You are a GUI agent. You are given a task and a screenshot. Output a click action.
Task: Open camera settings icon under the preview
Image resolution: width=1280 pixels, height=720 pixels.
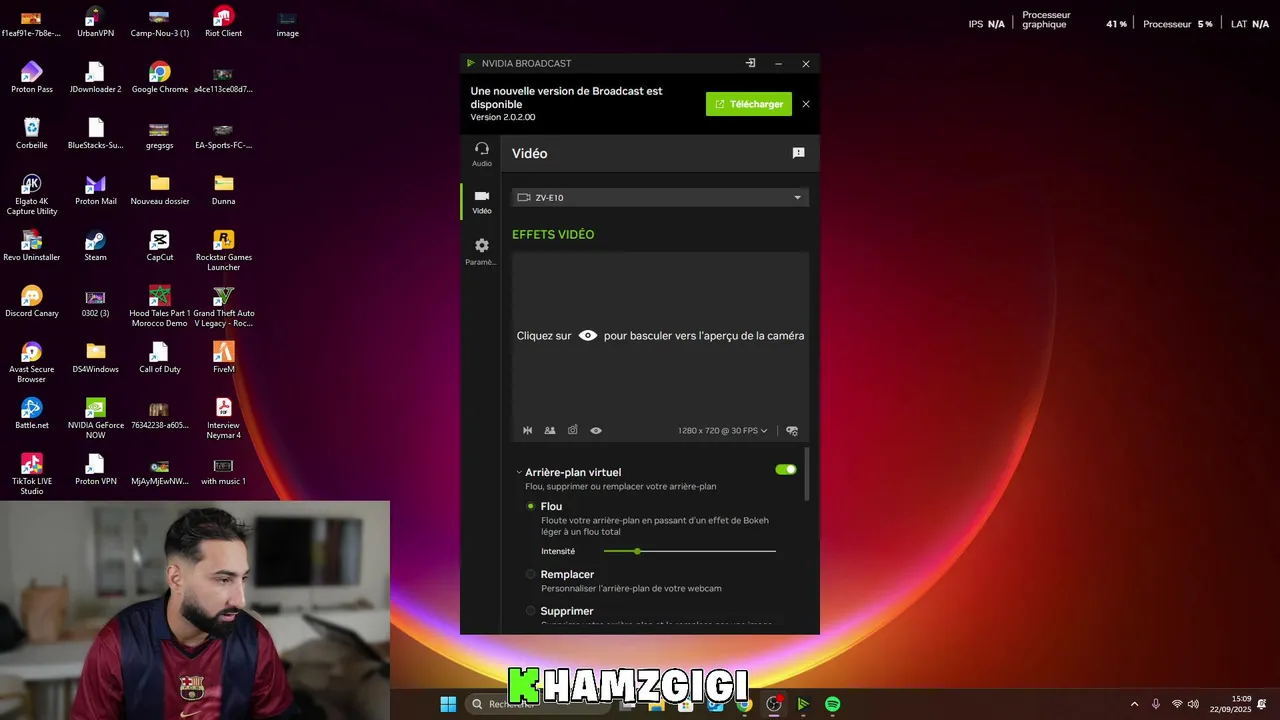click(792, 431)
